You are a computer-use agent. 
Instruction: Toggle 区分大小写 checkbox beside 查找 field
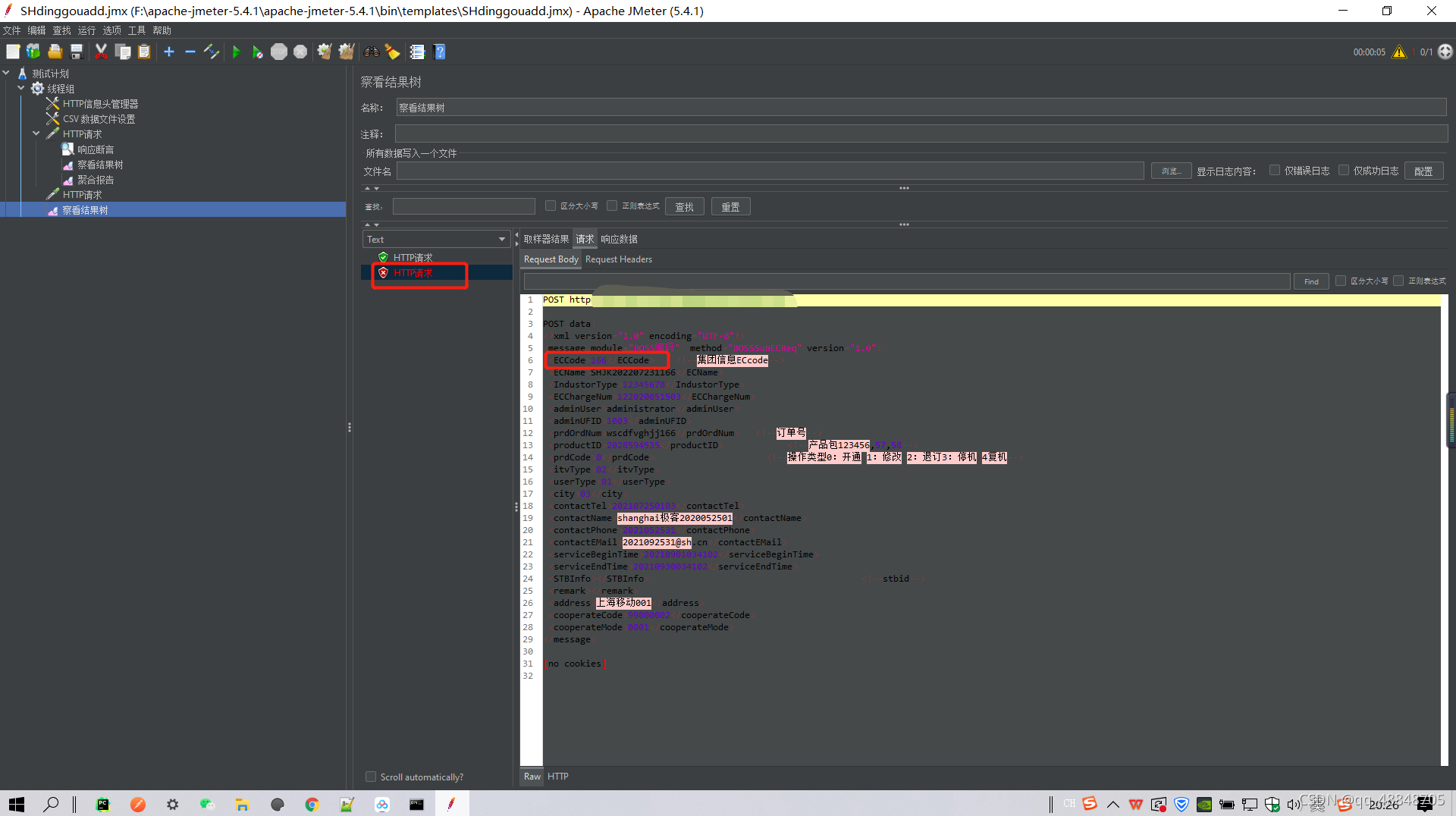(x=551, y=206)
